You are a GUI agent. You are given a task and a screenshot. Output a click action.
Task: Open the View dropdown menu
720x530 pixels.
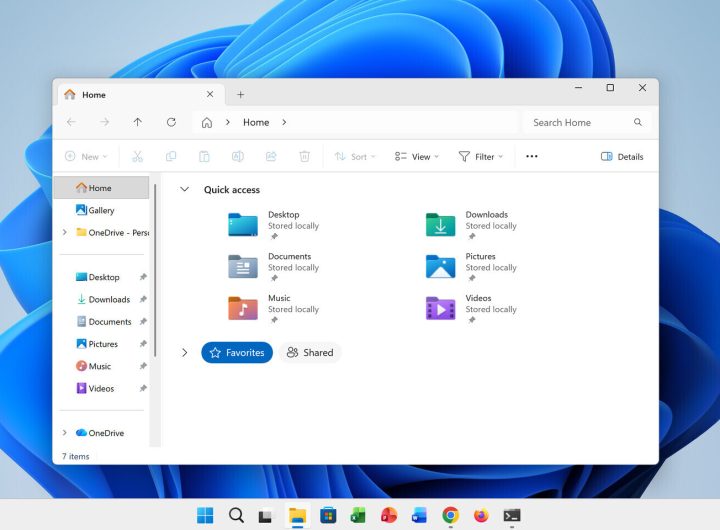pos(417,156)
